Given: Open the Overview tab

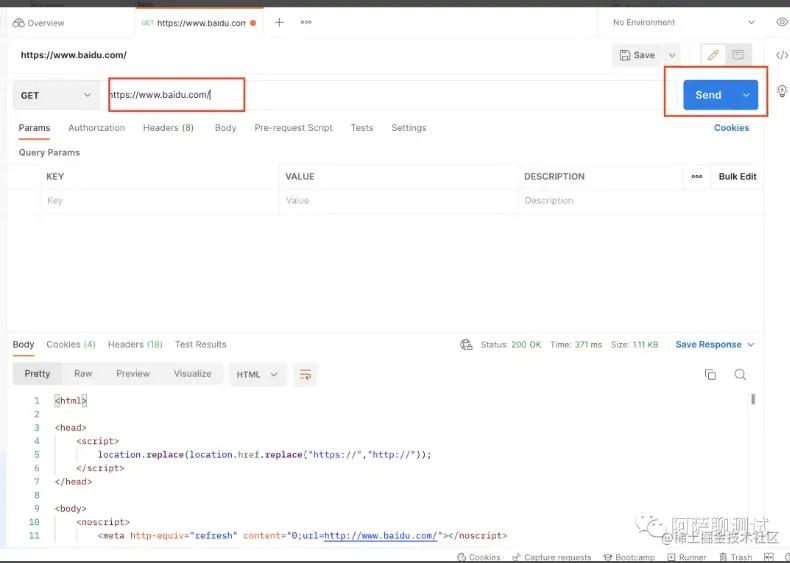Looking at the screenshot, I should tap(39, 23).
